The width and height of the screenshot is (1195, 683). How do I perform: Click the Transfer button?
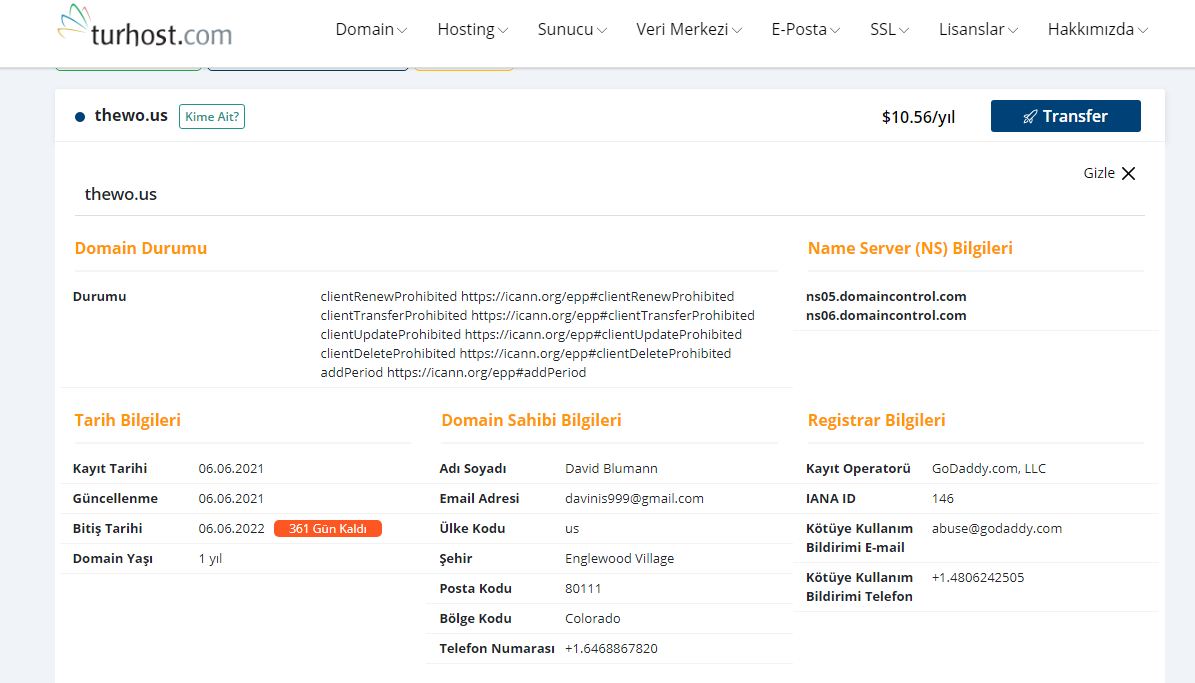[x=1065, y=116]
